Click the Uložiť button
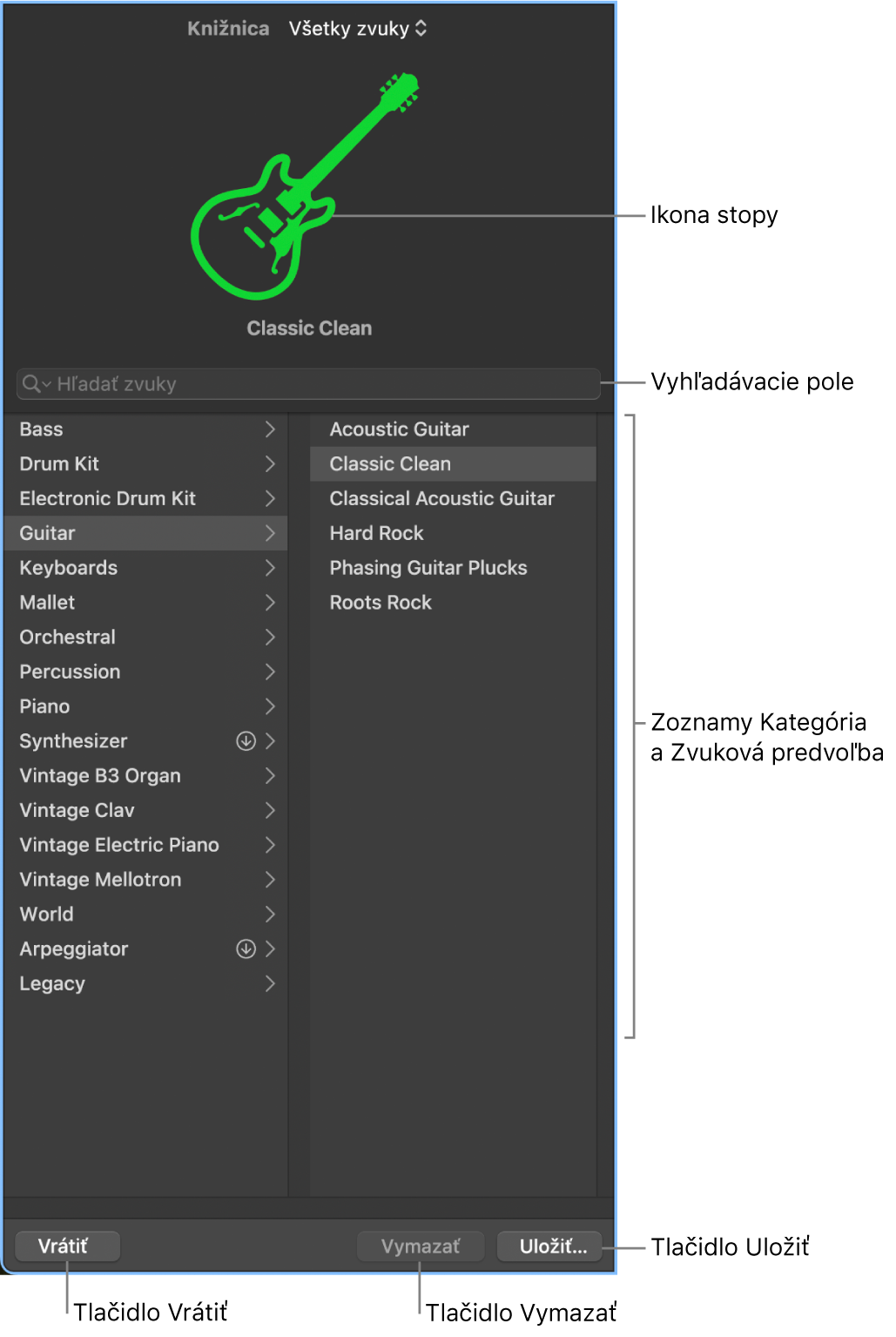Screen dimensions: 896x1337 (x=549, y=1246)
